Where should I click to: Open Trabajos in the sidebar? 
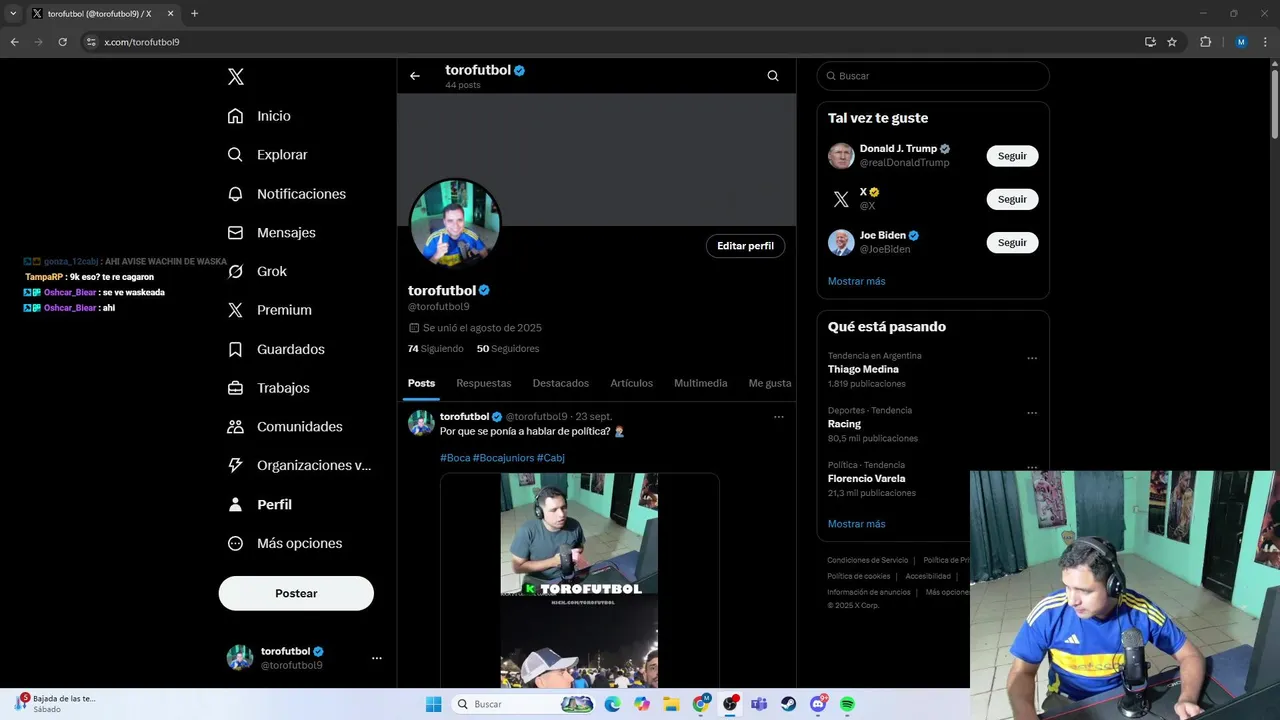coord(268,388)
